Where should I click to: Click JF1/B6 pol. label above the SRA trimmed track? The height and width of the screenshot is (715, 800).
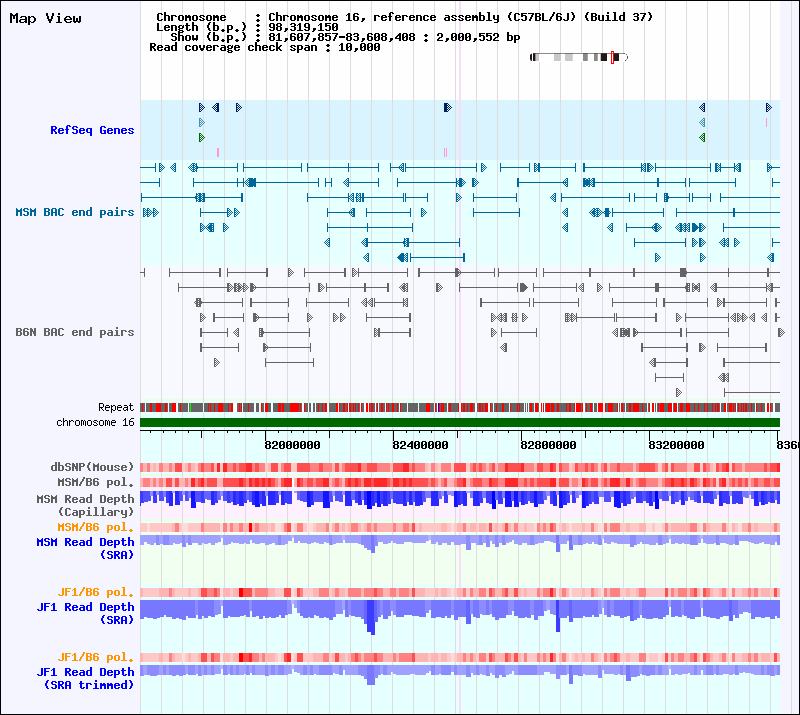(x=95, y=657)
